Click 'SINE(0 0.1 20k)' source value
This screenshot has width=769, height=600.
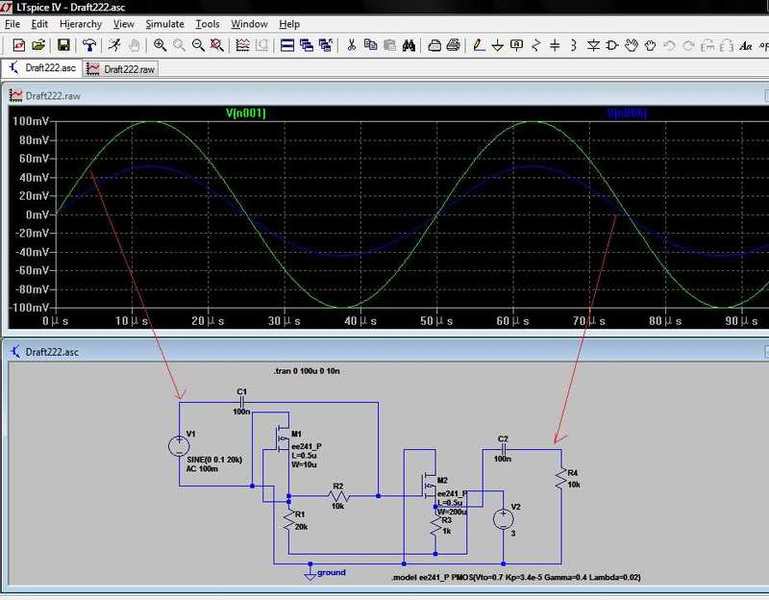click(214, 460)
